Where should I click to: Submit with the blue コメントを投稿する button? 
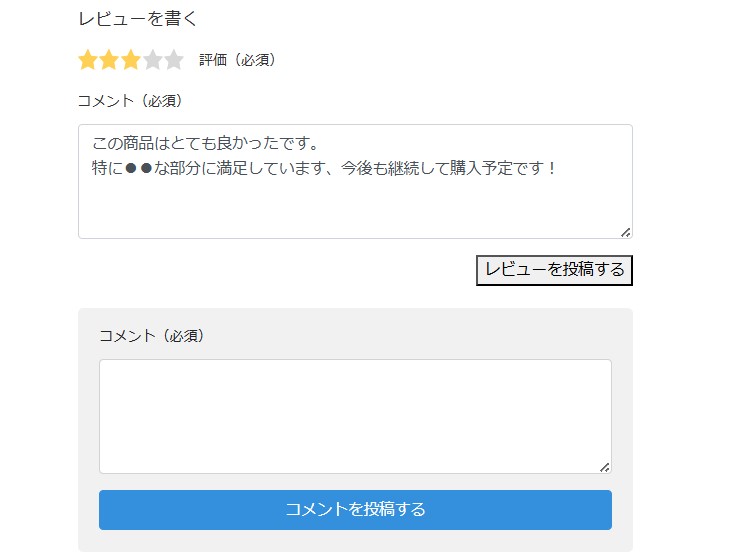[x=355, y=510]
